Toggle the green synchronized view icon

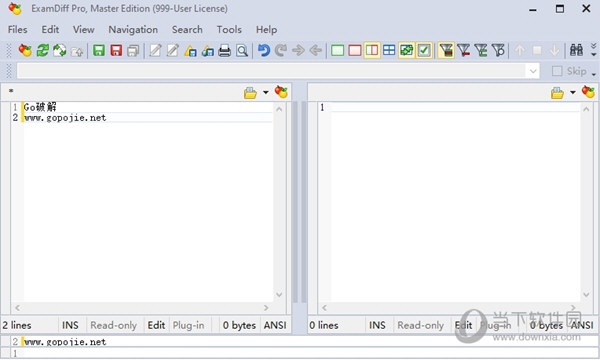[406, 50]
